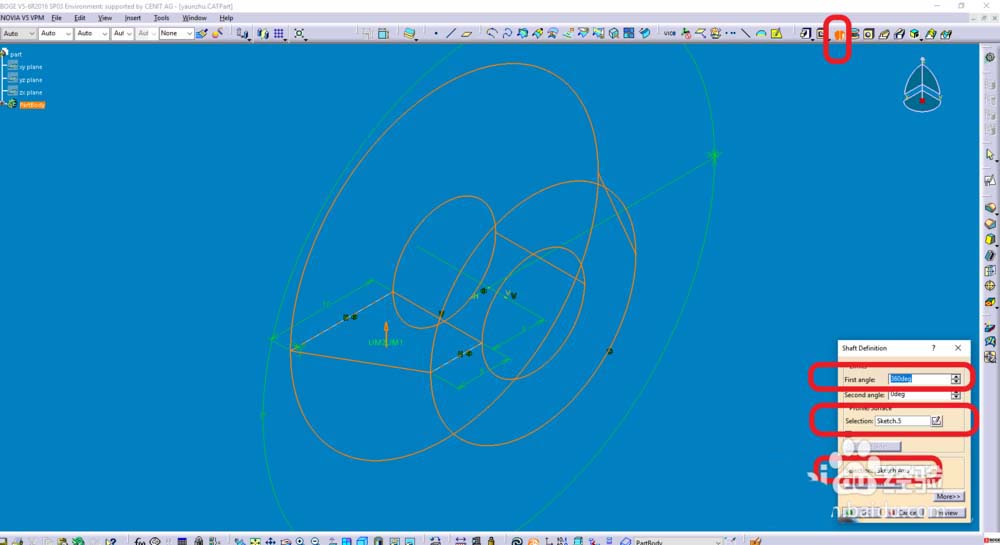Image resolution: width=1000 pixels, height=545 pixels.
Task: Open the Insert menu
Action: [133, 18]
